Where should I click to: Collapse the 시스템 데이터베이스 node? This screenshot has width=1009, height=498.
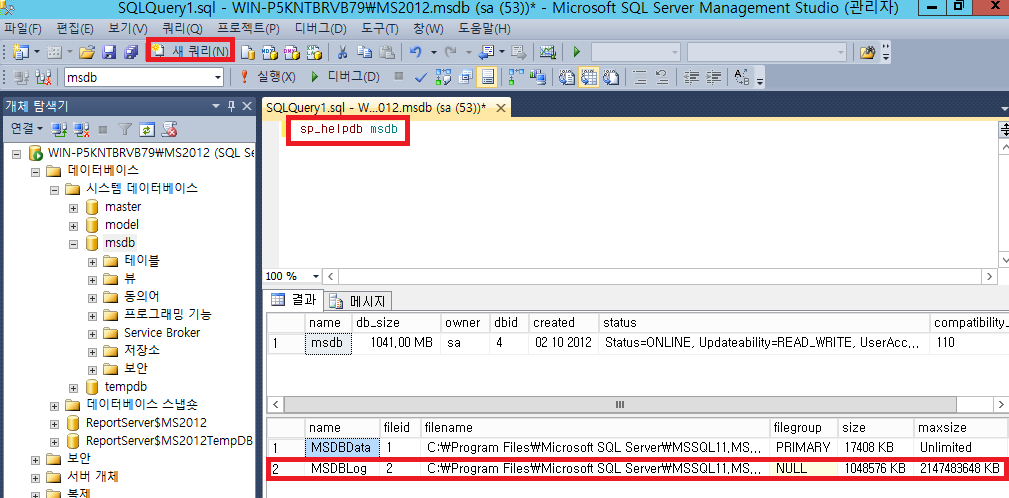point(55,190)
